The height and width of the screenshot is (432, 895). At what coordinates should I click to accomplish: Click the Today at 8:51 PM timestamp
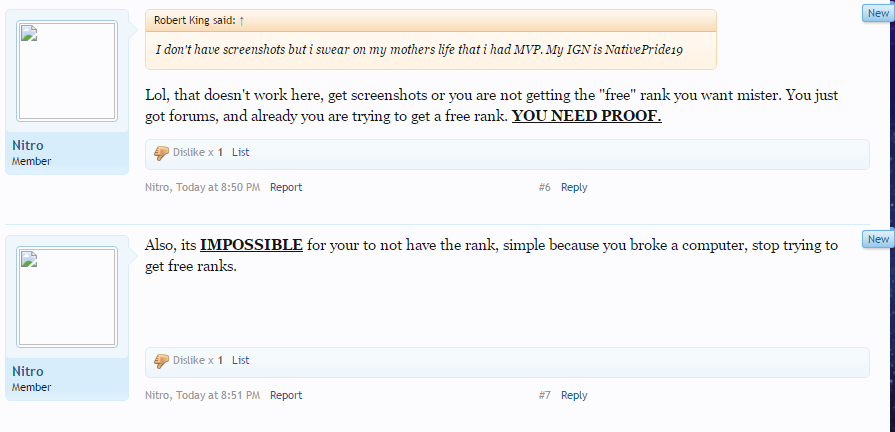[x=218, y=395]
